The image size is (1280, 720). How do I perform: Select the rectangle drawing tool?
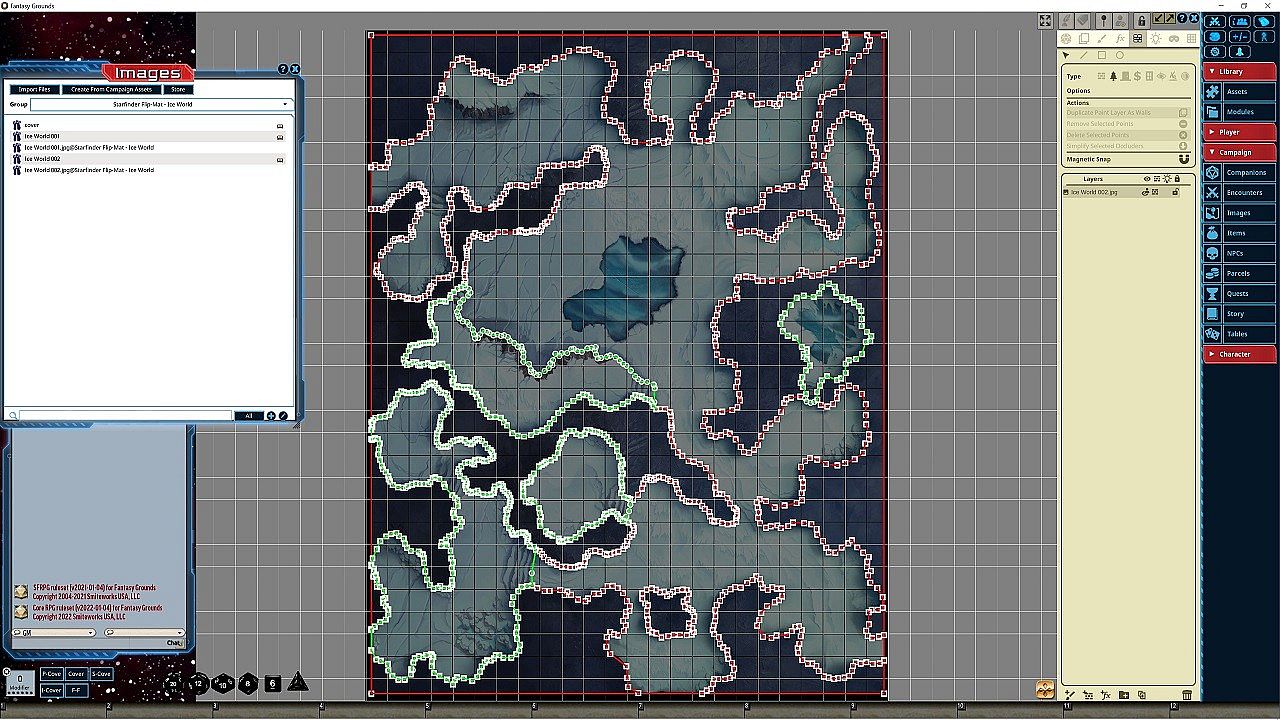tap(1102, 55)
